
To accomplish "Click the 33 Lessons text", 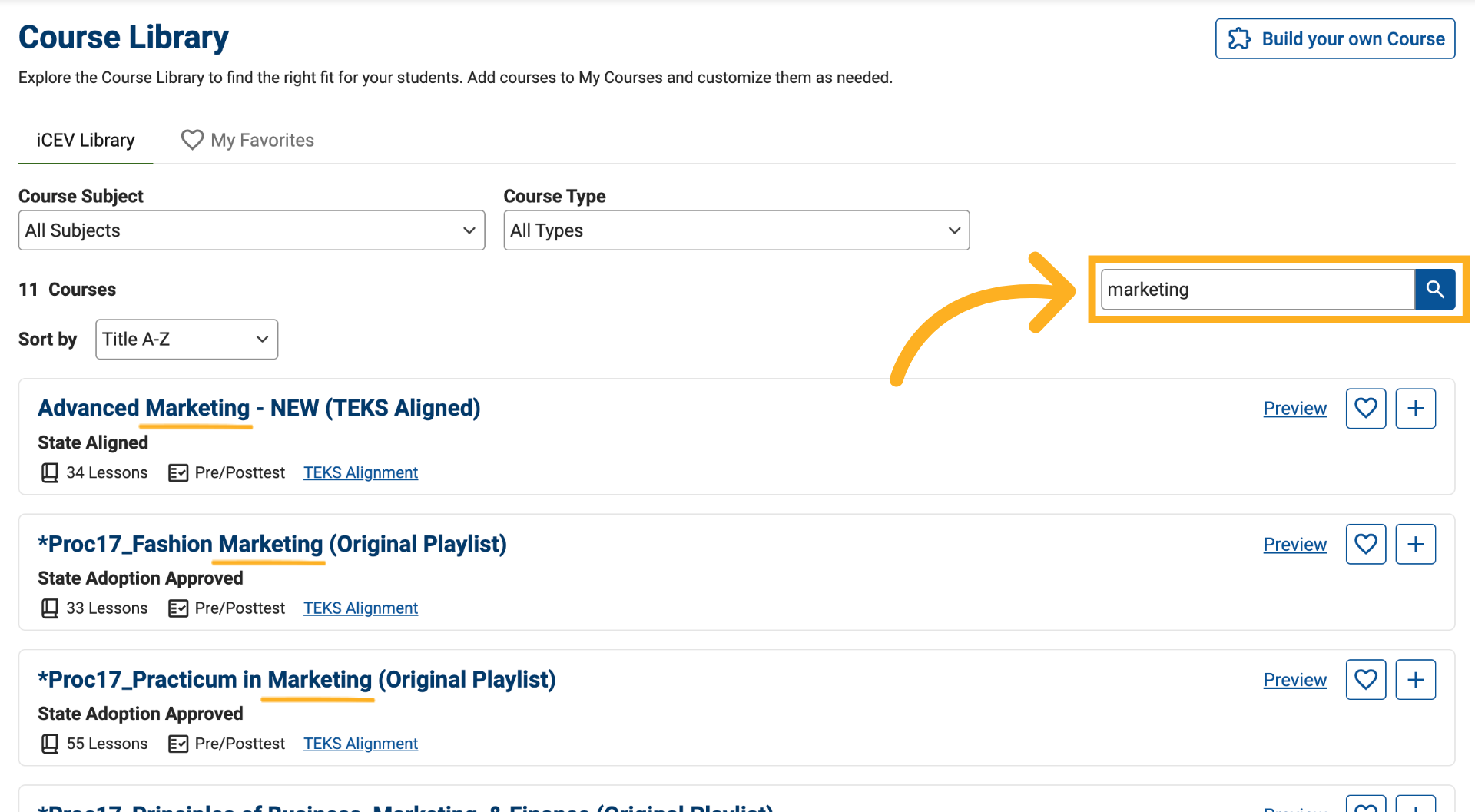I will [x=107, y=608].
